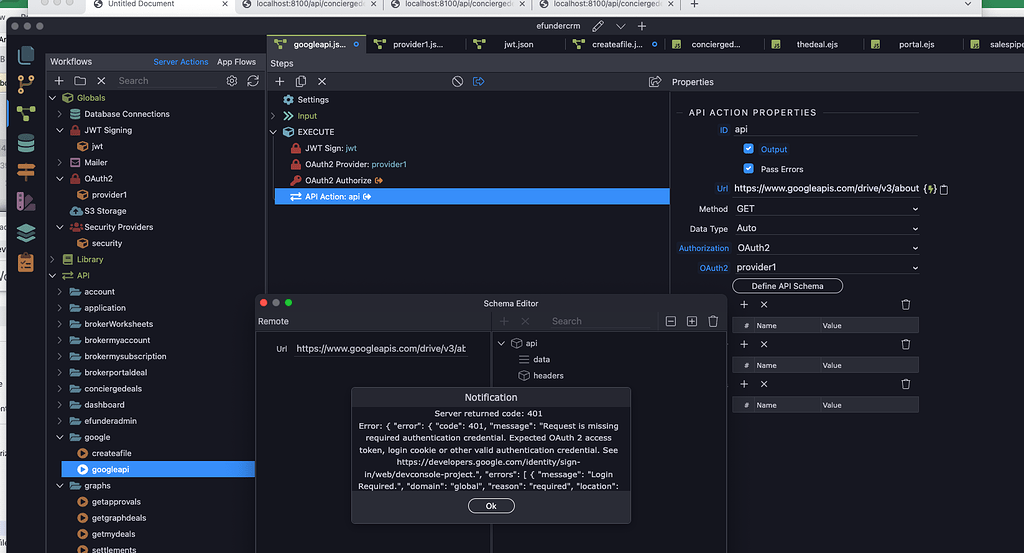Viewport: 1024px width, 553px height.
Task: Click the refresh icon in Workflows toolbar
Action: point(253,81)
